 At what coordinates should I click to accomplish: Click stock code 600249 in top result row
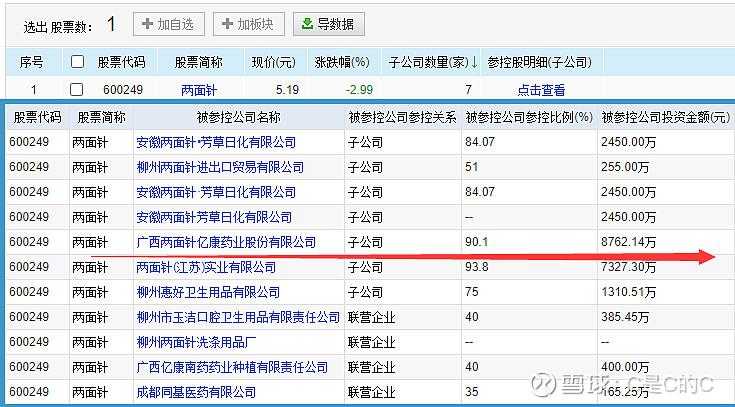click(x=123, y=90)
